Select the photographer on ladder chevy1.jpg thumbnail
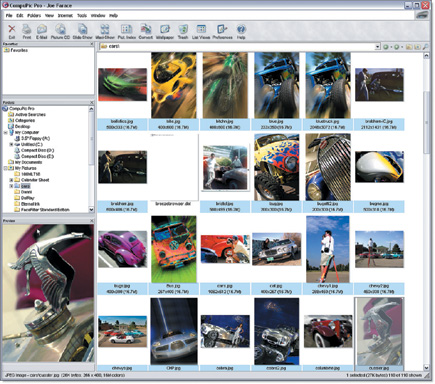435x384 pixels. pos(328,249)
